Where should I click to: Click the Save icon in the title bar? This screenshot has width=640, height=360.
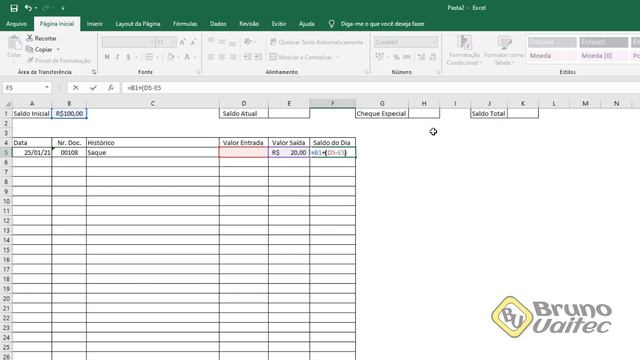pos(14,8)
